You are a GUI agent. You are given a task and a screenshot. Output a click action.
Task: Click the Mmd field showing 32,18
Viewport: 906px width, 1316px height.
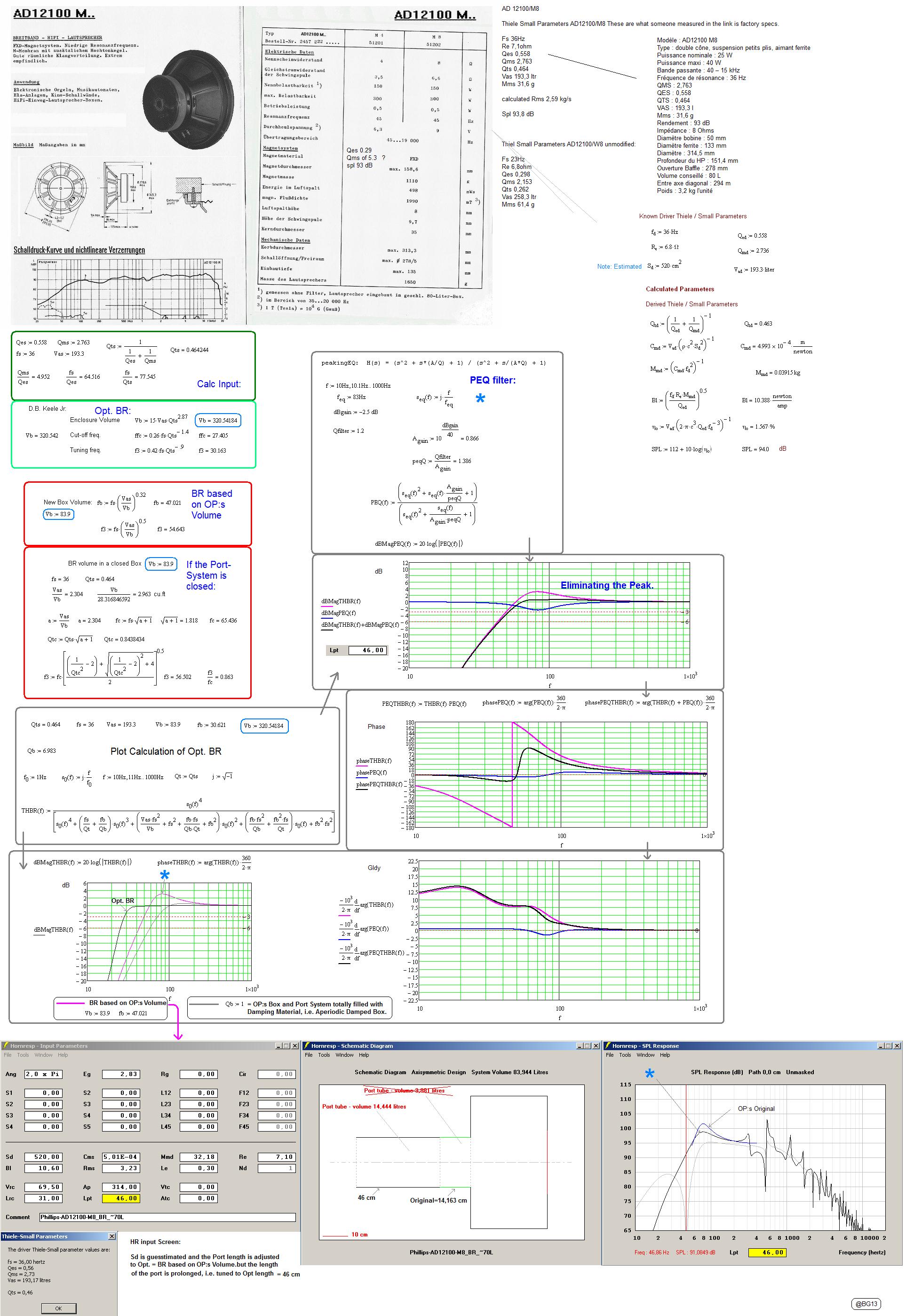[x=198, y=1157]
